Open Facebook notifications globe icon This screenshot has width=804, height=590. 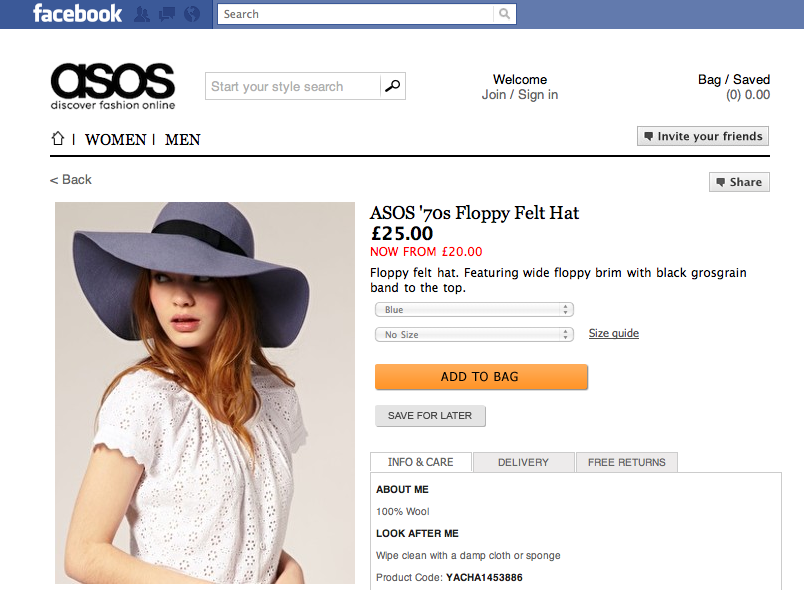(x=192, y=14)
